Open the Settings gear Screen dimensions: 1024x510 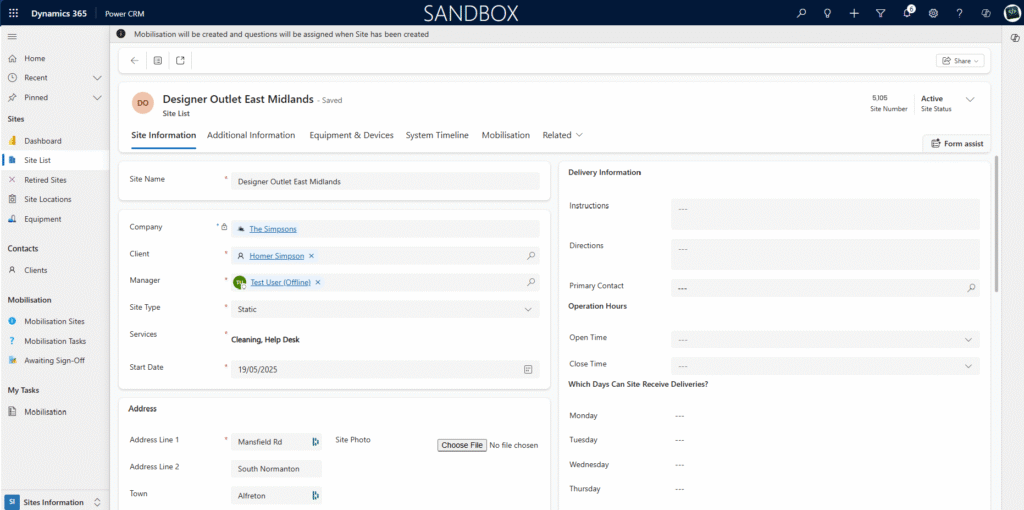pyautogui.click(x=933, y=13)
